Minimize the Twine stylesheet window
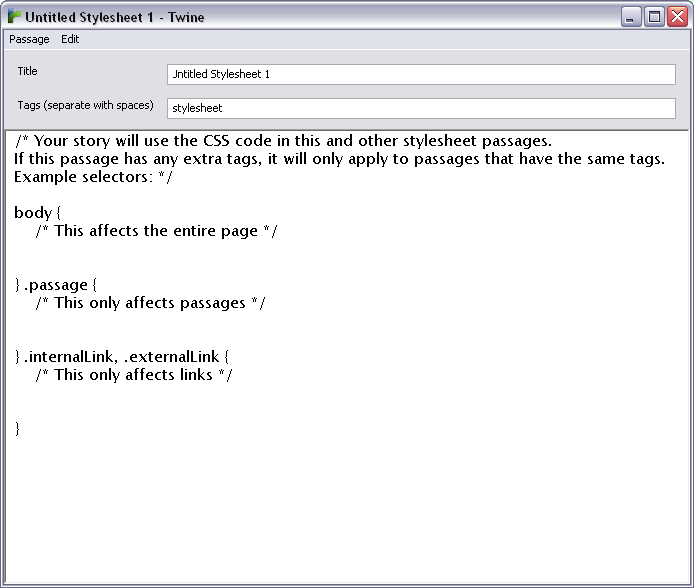Screen dimensions: 694x588 631,17
